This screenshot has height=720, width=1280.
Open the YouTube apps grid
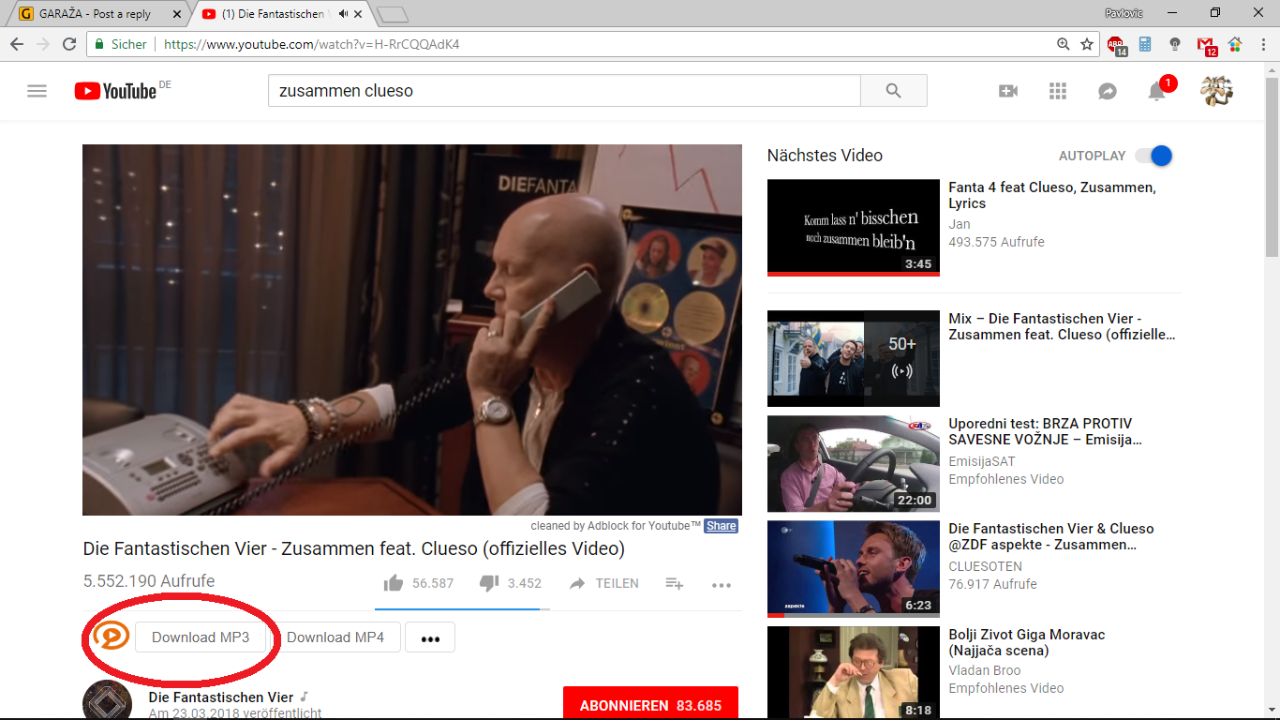[x=1058, y=91]
